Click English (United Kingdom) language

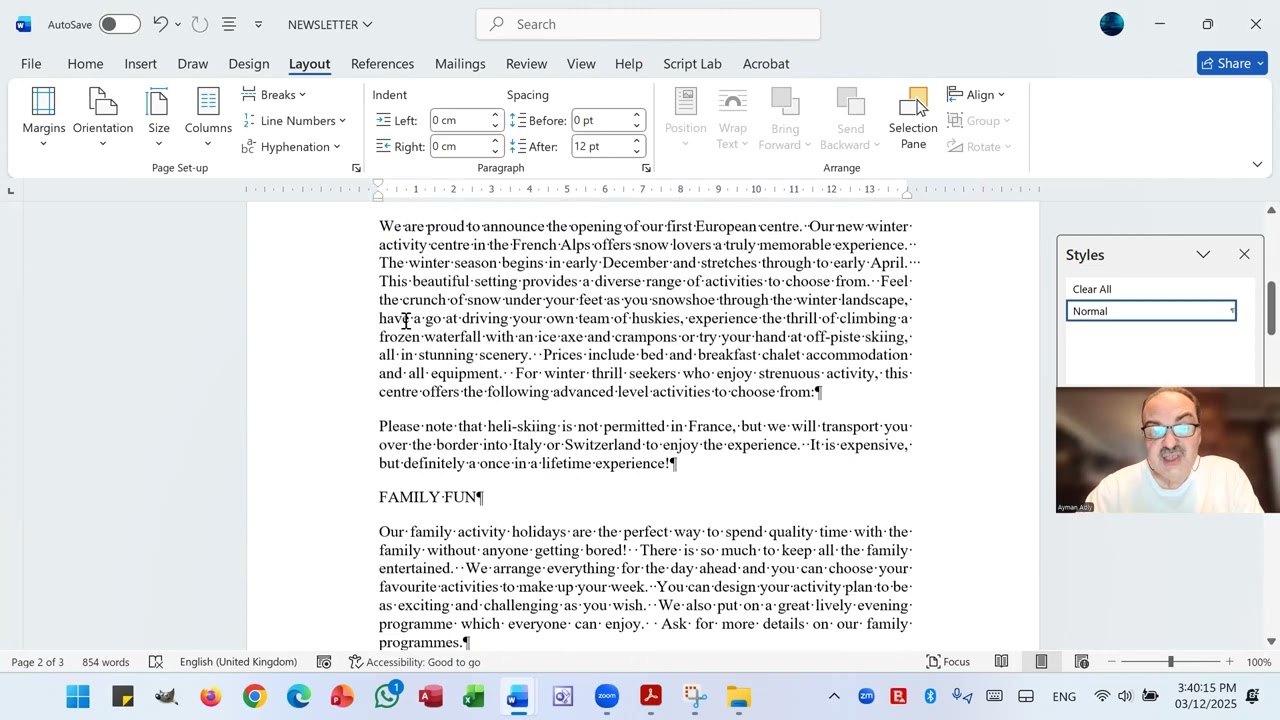(x=238, y=662)
